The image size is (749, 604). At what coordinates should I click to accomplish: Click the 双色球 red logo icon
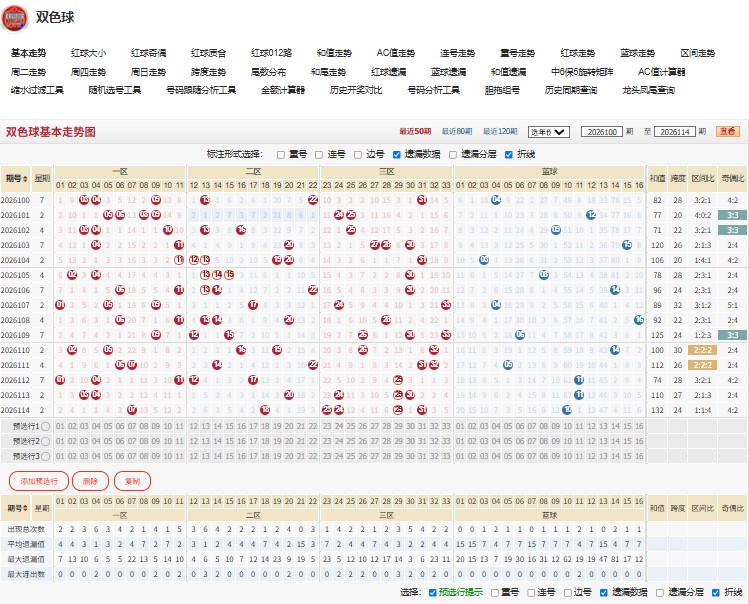(14, 18)
